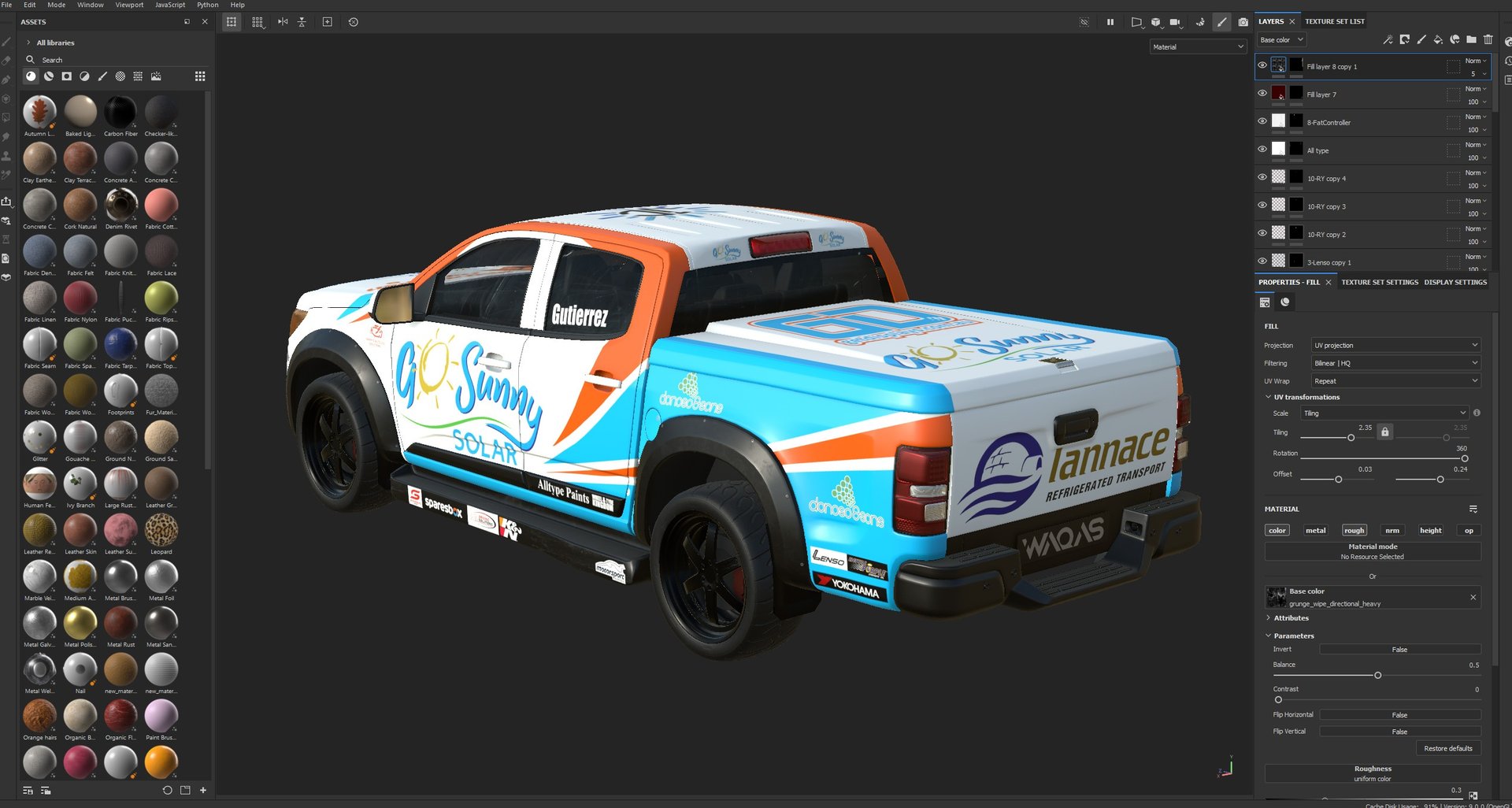The height and width of the screenshot is (808, 1512).
Task: Adjust the Balance slider
Action: pos(1377,675)
